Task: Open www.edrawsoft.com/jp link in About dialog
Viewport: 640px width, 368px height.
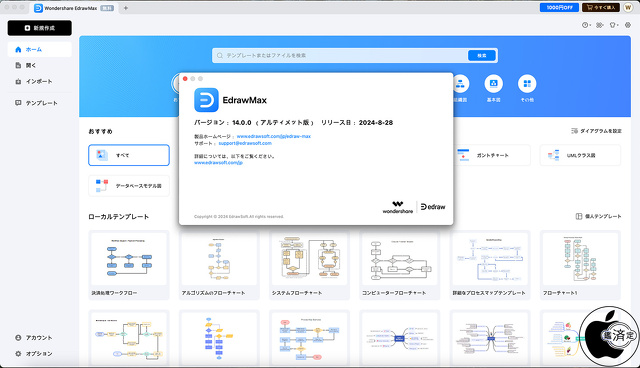Action: tap(218, 162)
